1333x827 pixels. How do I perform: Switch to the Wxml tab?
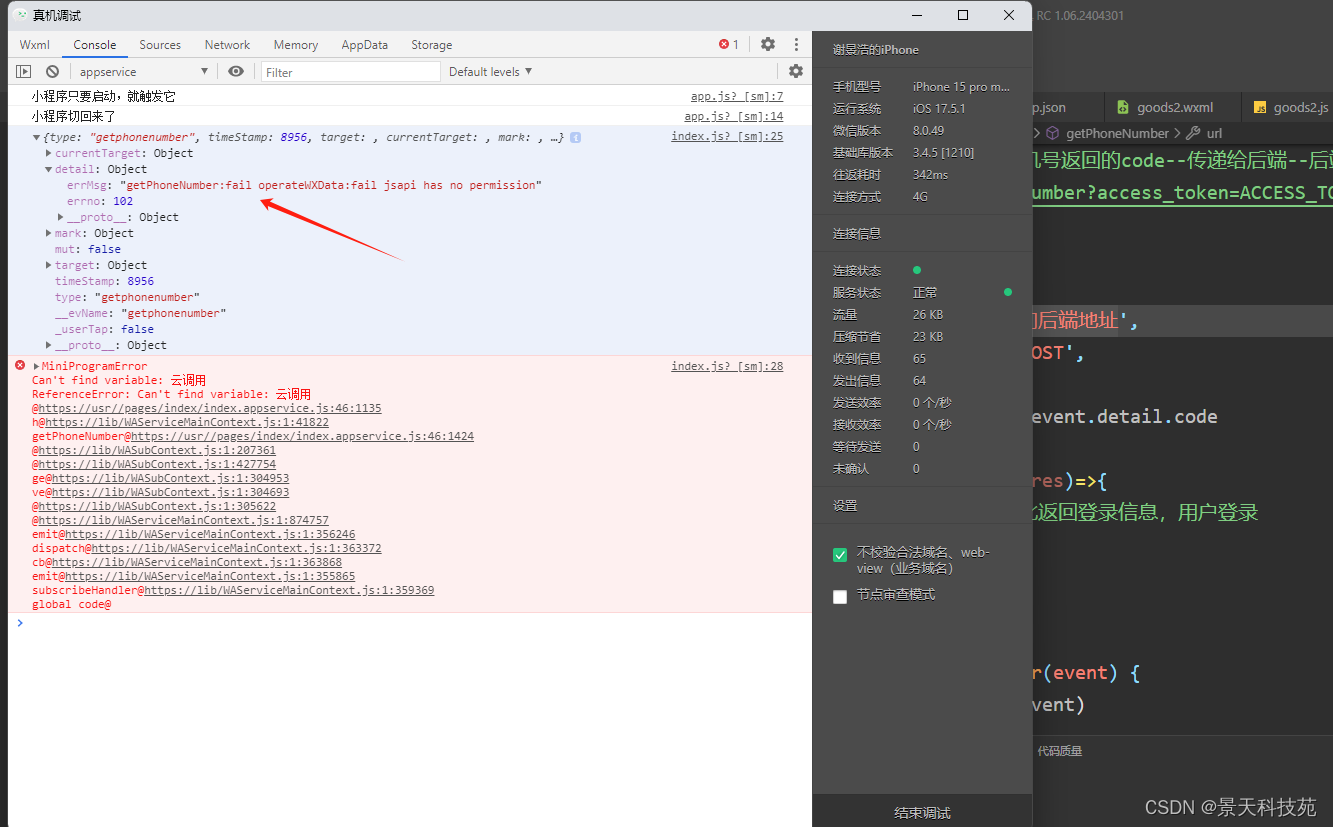click(x=35, y=45)
